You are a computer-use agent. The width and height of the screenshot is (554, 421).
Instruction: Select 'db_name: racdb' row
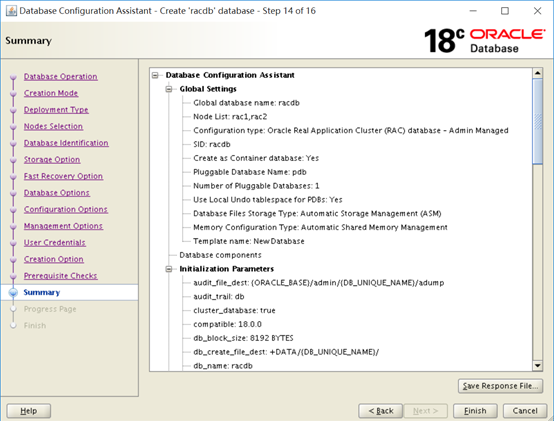[223, 366]
